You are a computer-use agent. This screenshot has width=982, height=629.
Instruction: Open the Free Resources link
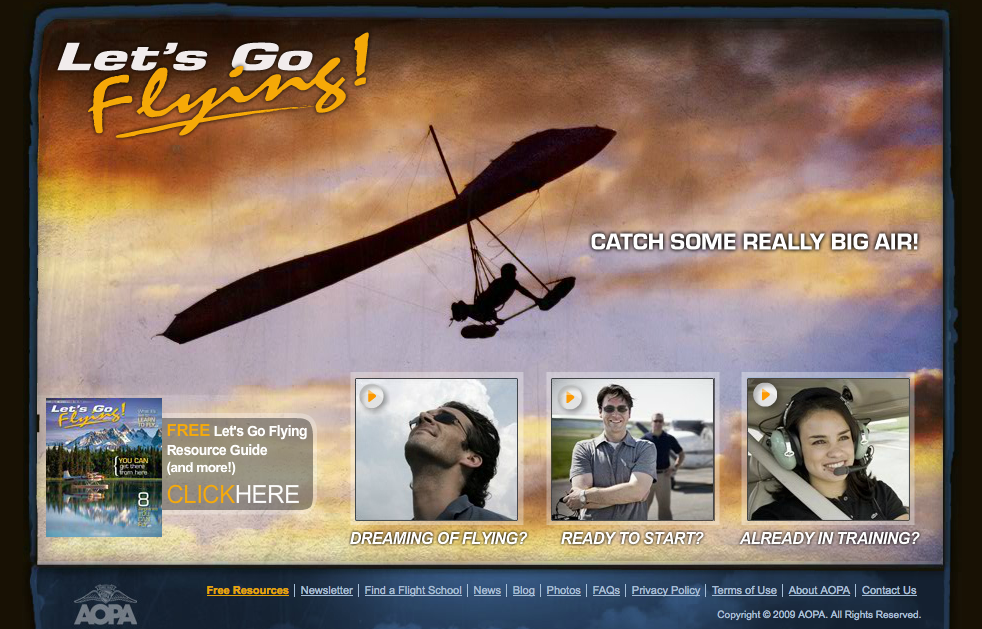(247, 590)
